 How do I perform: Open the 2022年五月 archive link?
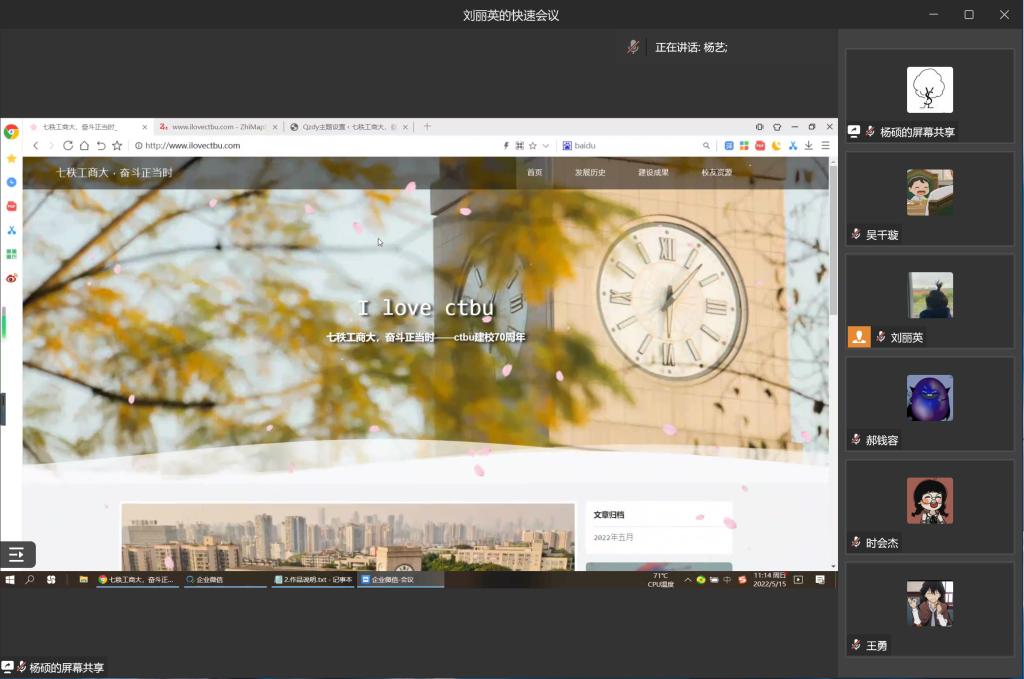click(x=613, y=538)
